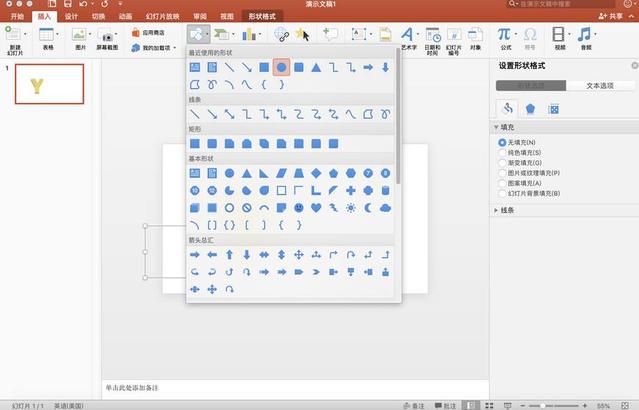Image resolution: width=639 pixels, height=410 pixels.
Task: Toggle 备注 notes in status bar
Action: tap(414, 406)
